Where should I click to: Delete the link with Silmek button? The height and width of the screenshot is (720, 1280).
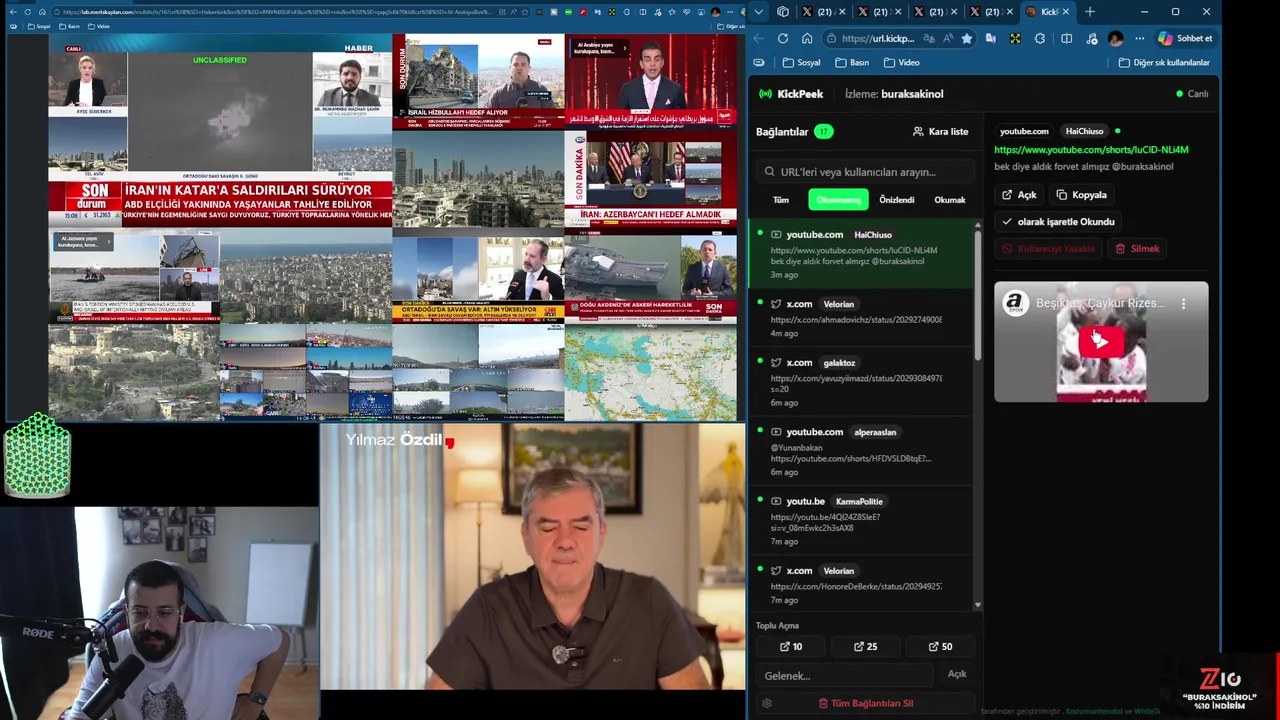(x=1138, y=249)
